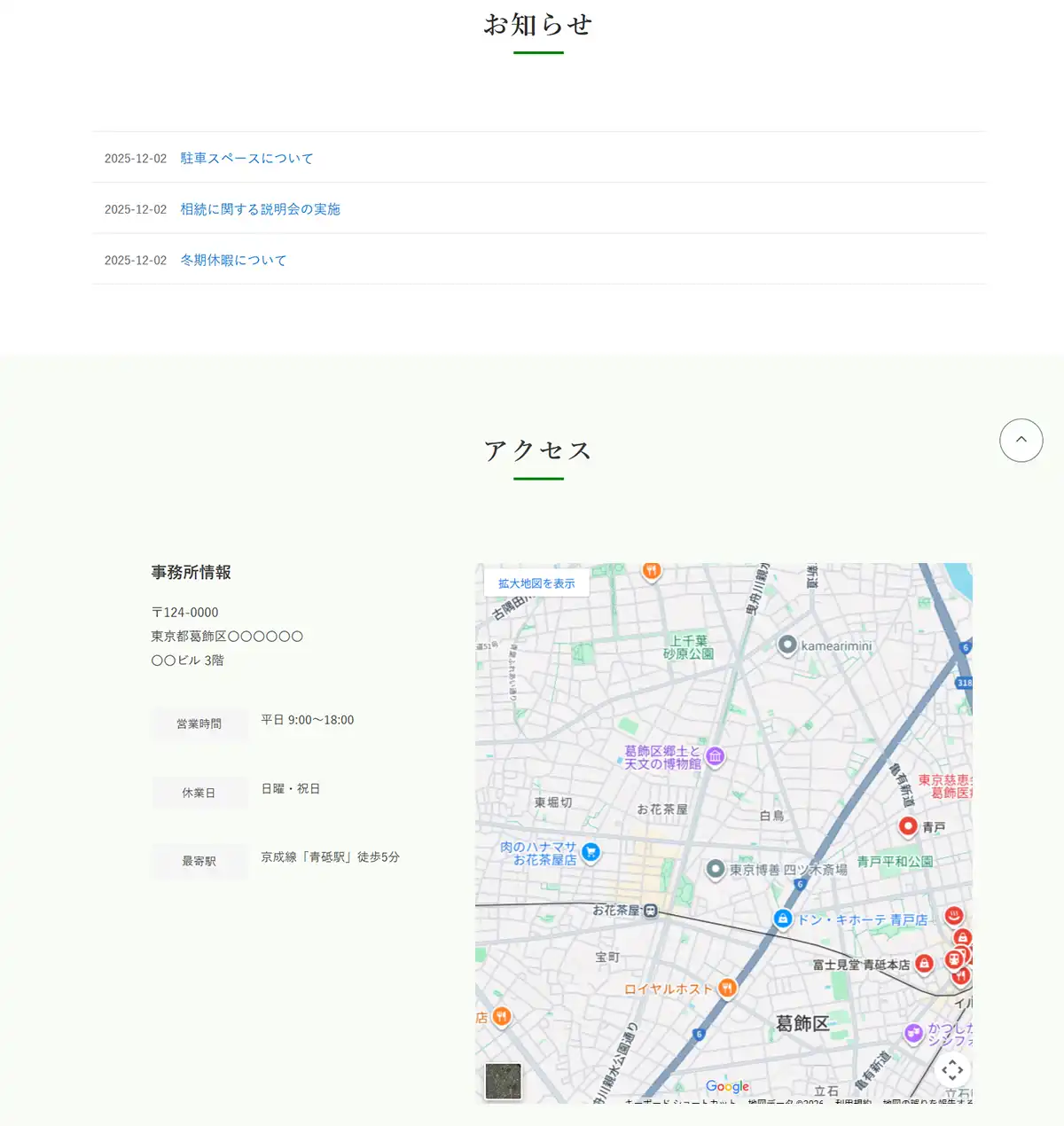Select the ドン・キホーテ 青戸店 shopping marker
The width and height of the screenshot is (1064, 1126).
pyautogui.click(x=782, y=919)
